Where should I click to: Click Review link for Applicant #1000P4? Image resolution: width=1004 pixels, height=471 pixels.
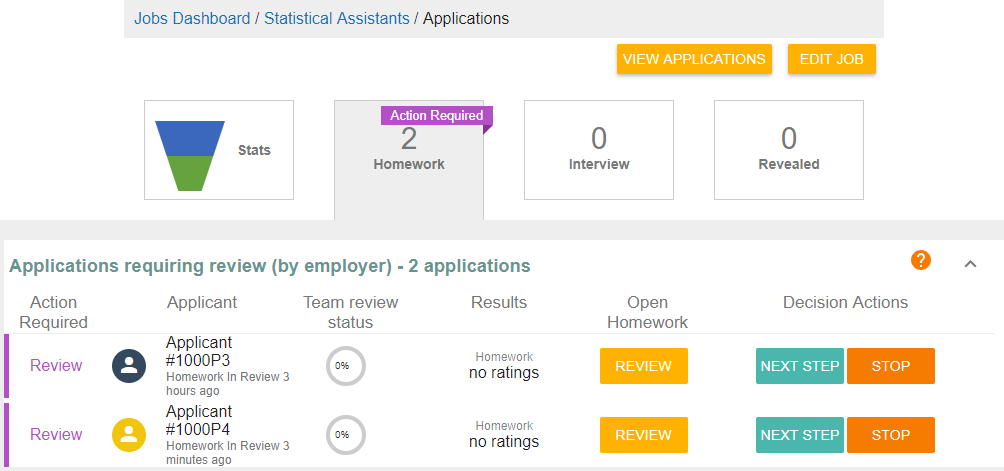pos(56,435)
